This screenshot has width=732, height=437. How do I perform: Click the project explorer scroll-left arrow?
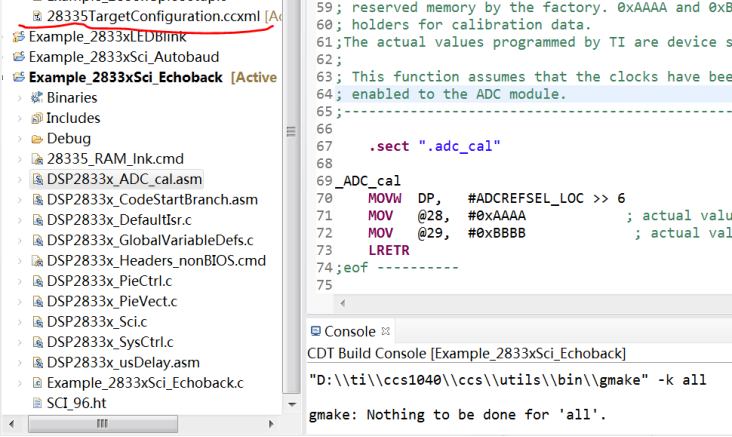[x=12, y=424]
